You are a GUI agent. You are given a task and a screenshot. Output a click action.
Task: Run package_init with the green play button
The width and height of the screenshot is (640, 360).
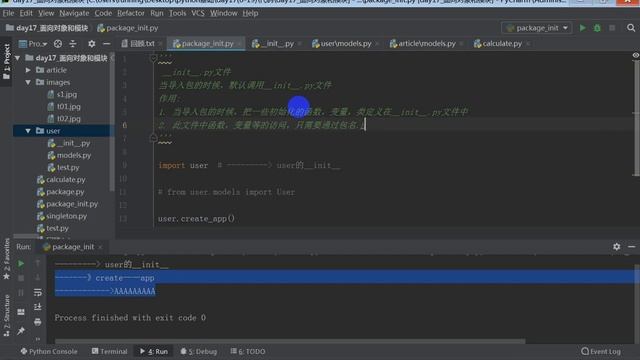[x=582, y=28]
